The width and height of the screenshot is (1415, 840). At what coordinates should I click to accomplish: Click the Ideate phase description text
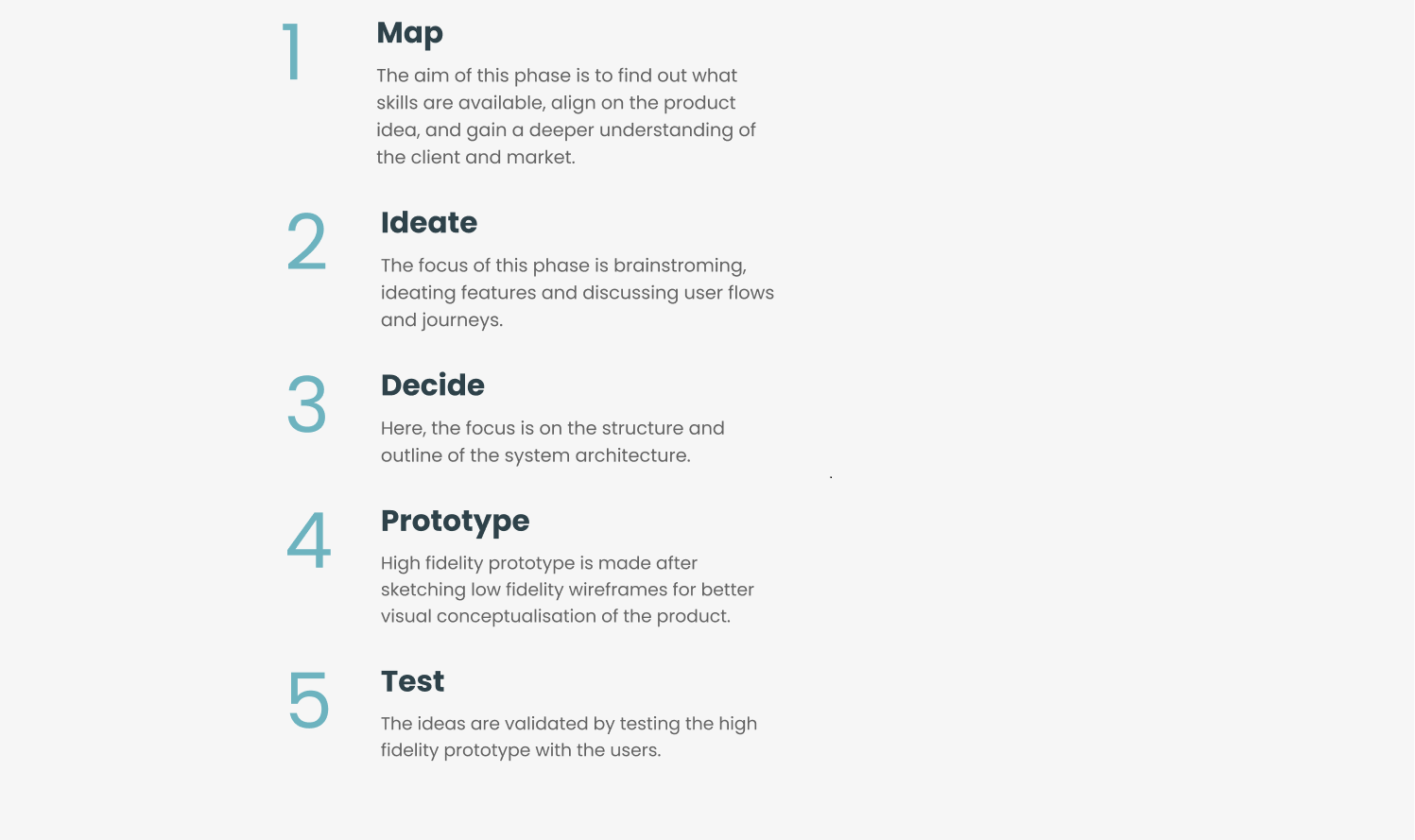coord(577,293)
